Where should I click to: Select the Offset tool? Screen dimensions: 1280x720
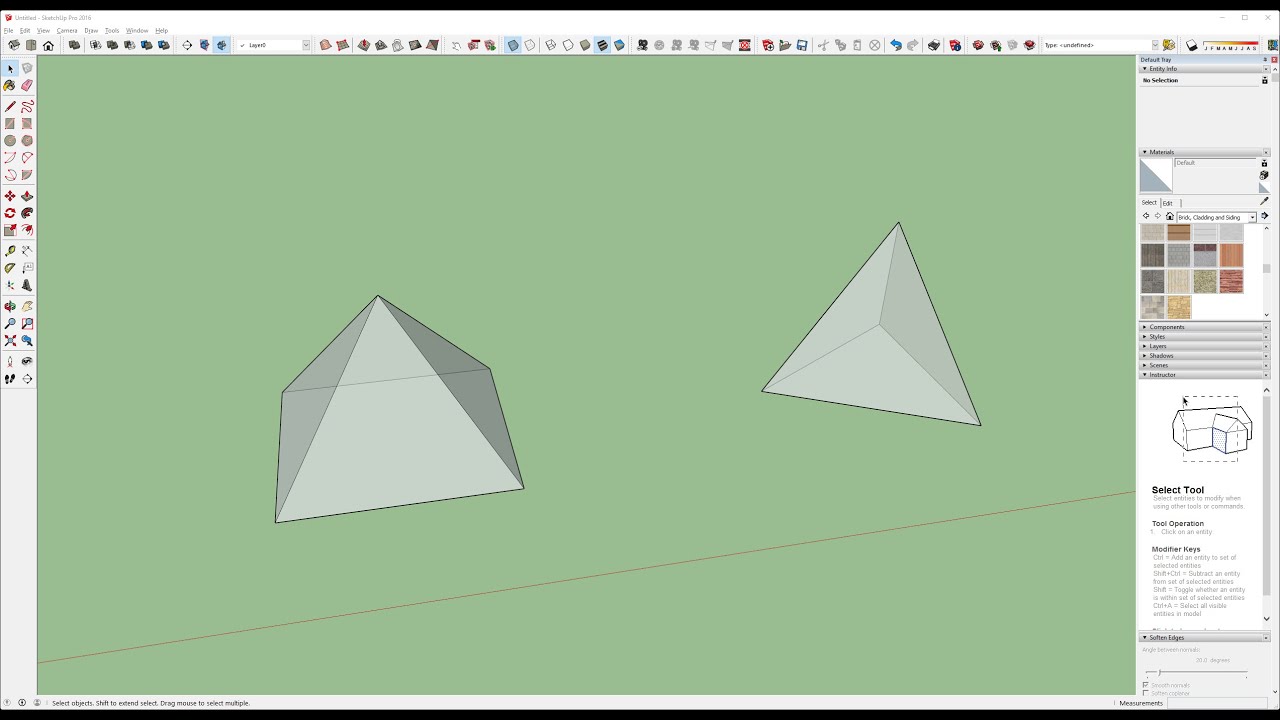[x=27, y=230]
